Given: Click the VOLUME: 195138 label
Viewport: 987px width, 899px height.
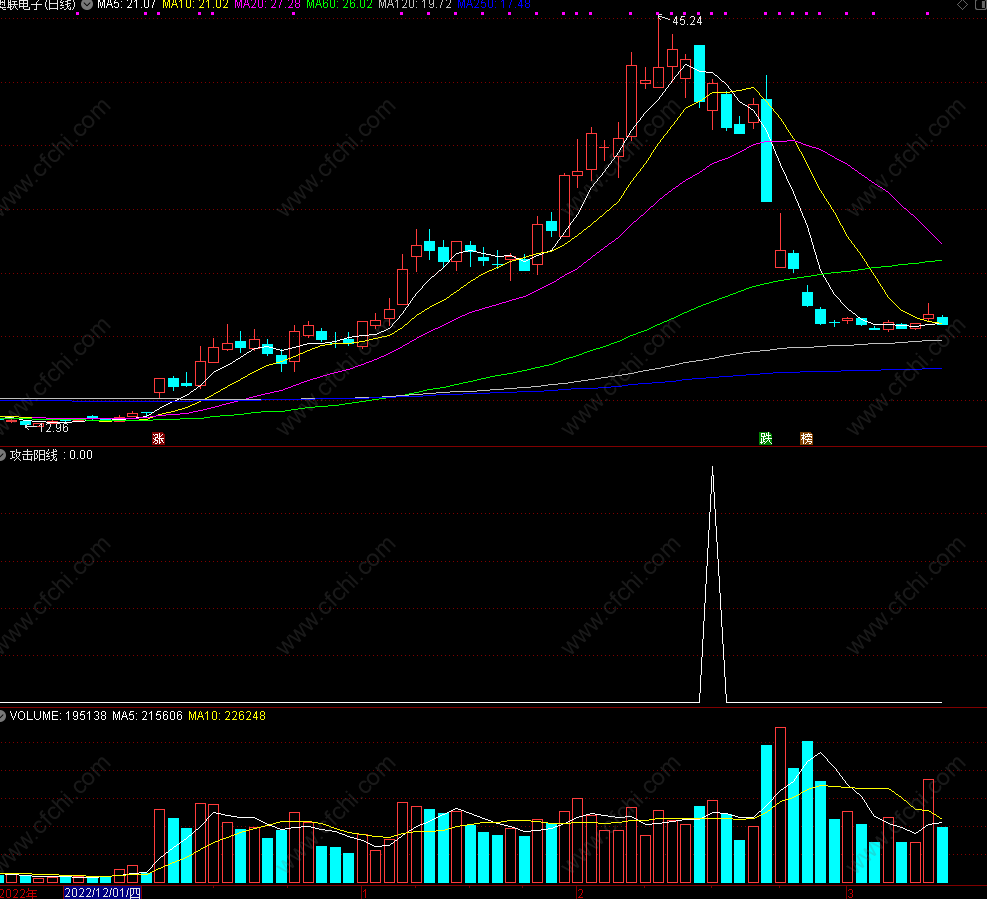Looking at the screenshot, I should (58, 716).
